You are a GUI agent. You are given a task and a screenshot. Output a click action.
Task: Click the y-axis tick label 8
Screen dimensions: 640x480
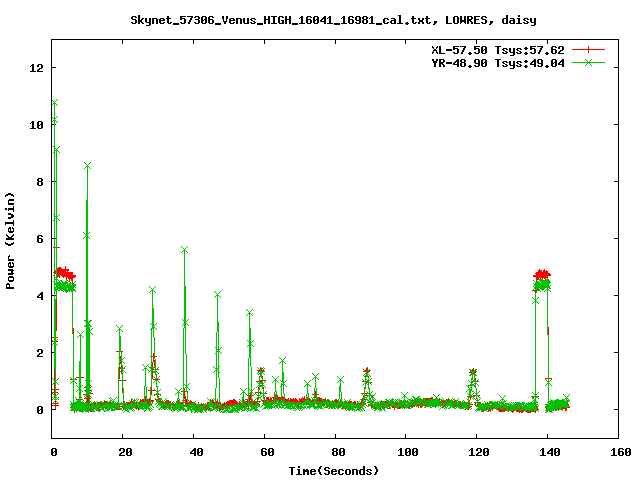40,182
